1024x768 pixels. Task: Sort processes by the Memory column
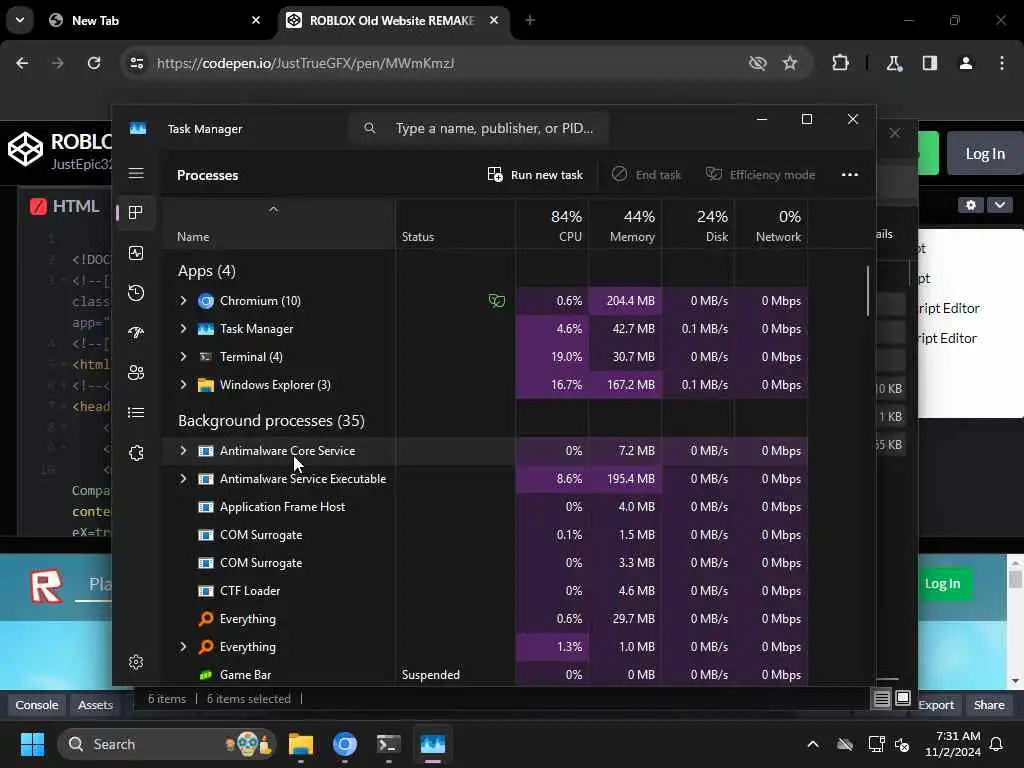click(x=625, y=225)
